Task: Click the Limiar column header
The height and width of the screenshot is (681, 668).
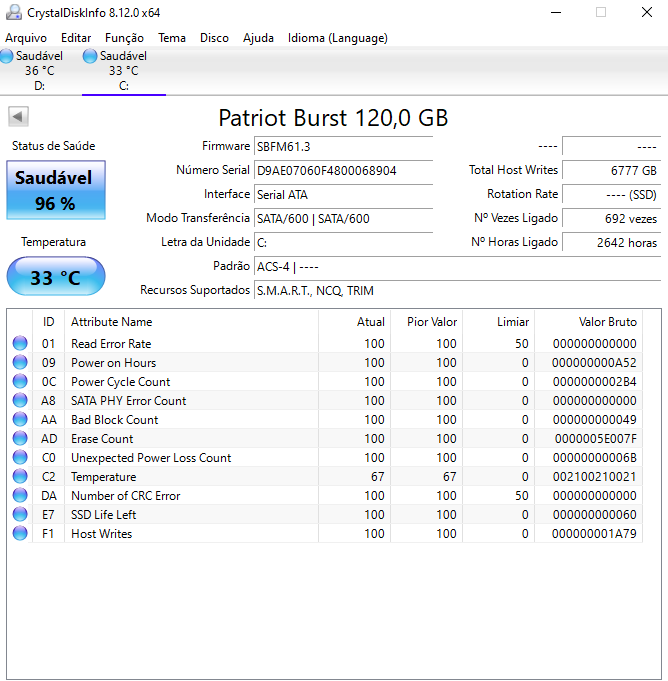Action: [x=499, y=322]
